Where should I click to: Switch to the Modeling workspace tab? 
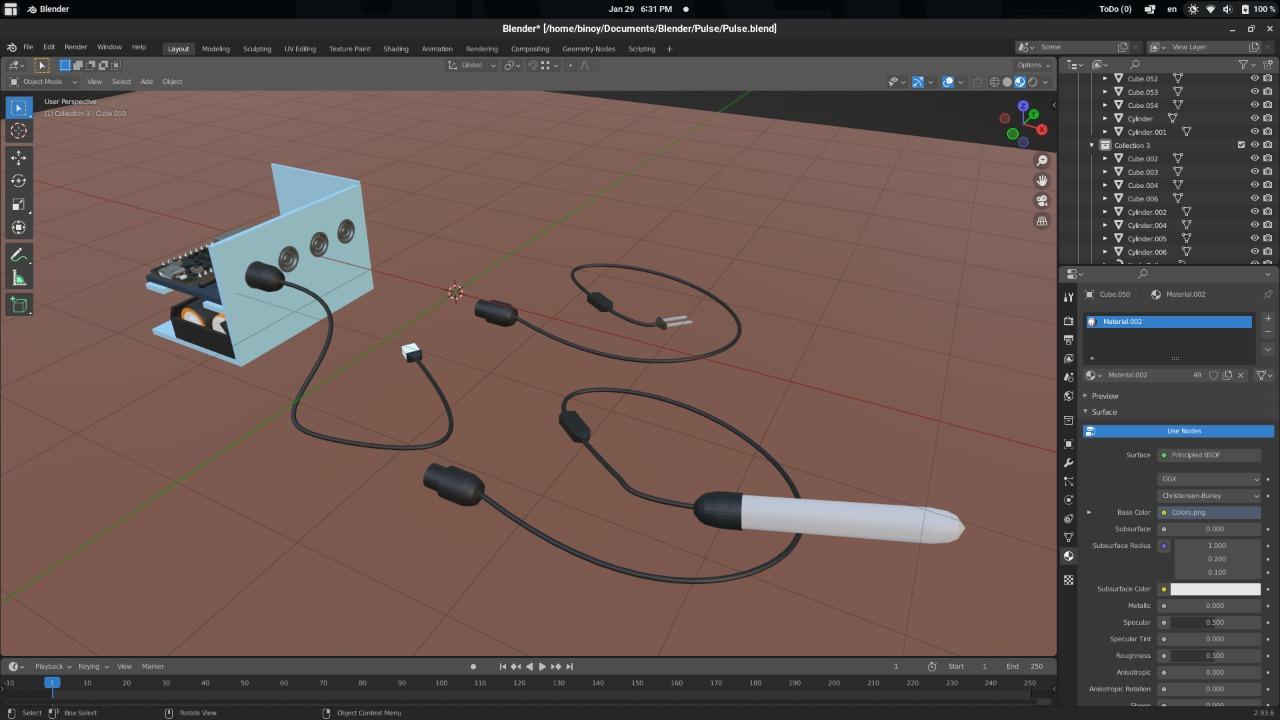tap(215, 48)
